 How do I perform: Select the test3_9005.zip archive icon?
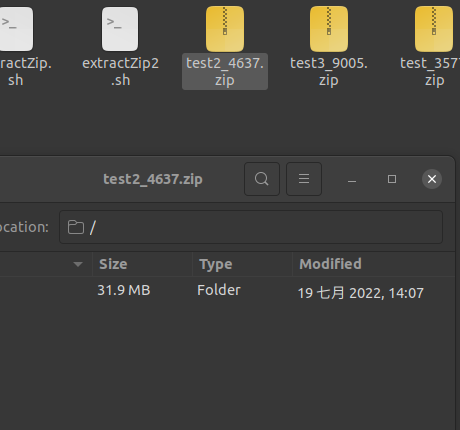point(329,29)
